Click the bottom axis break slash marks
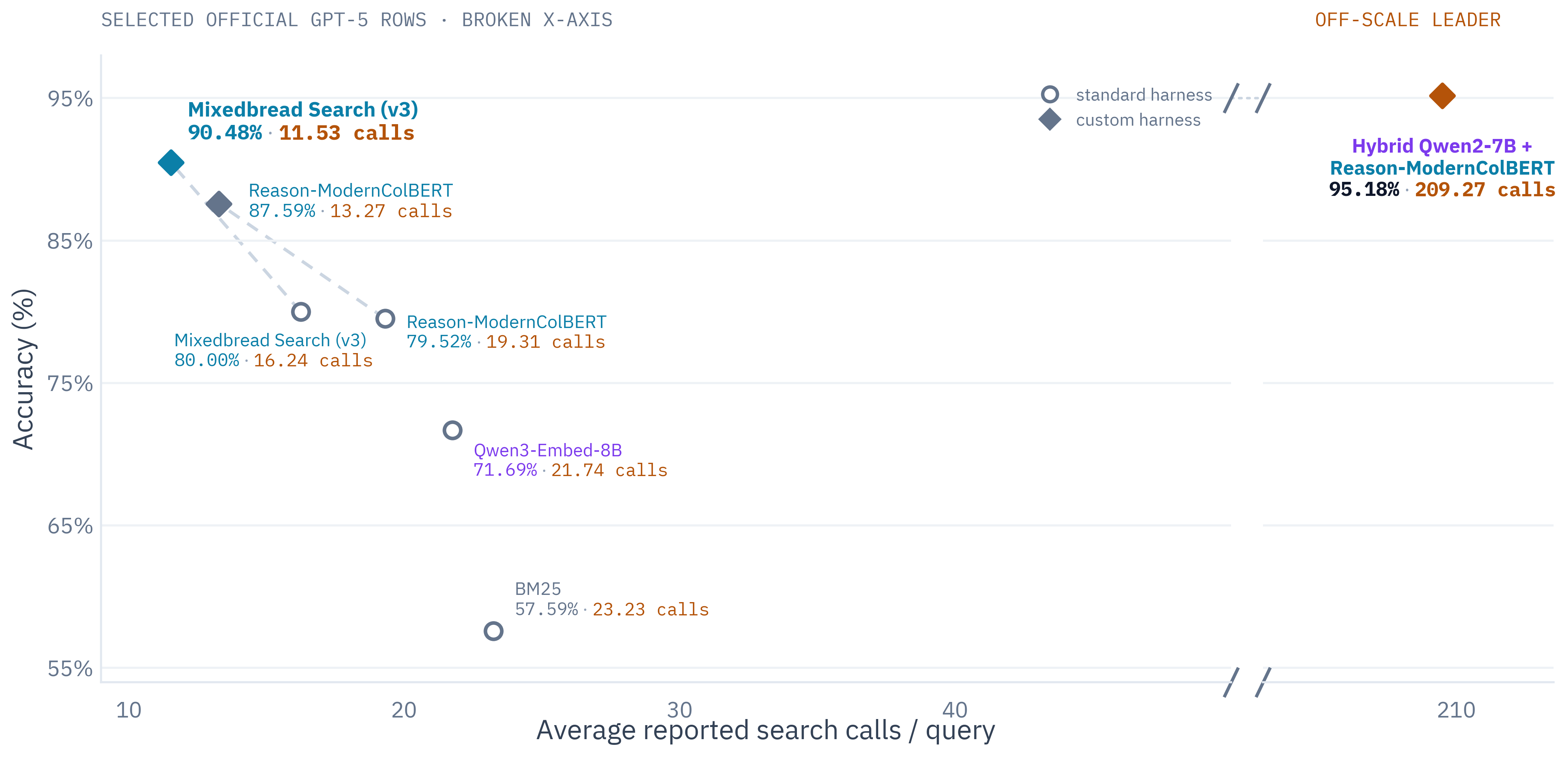1568x757 pixels. tap(1247, 682)
